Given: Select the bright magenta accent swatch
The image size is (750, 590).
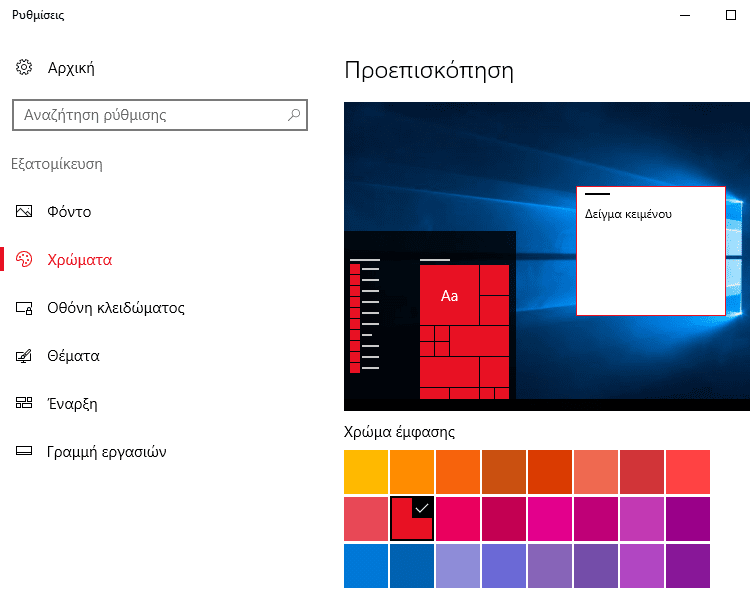Looking at the screenshot, I should click(550, 519).
